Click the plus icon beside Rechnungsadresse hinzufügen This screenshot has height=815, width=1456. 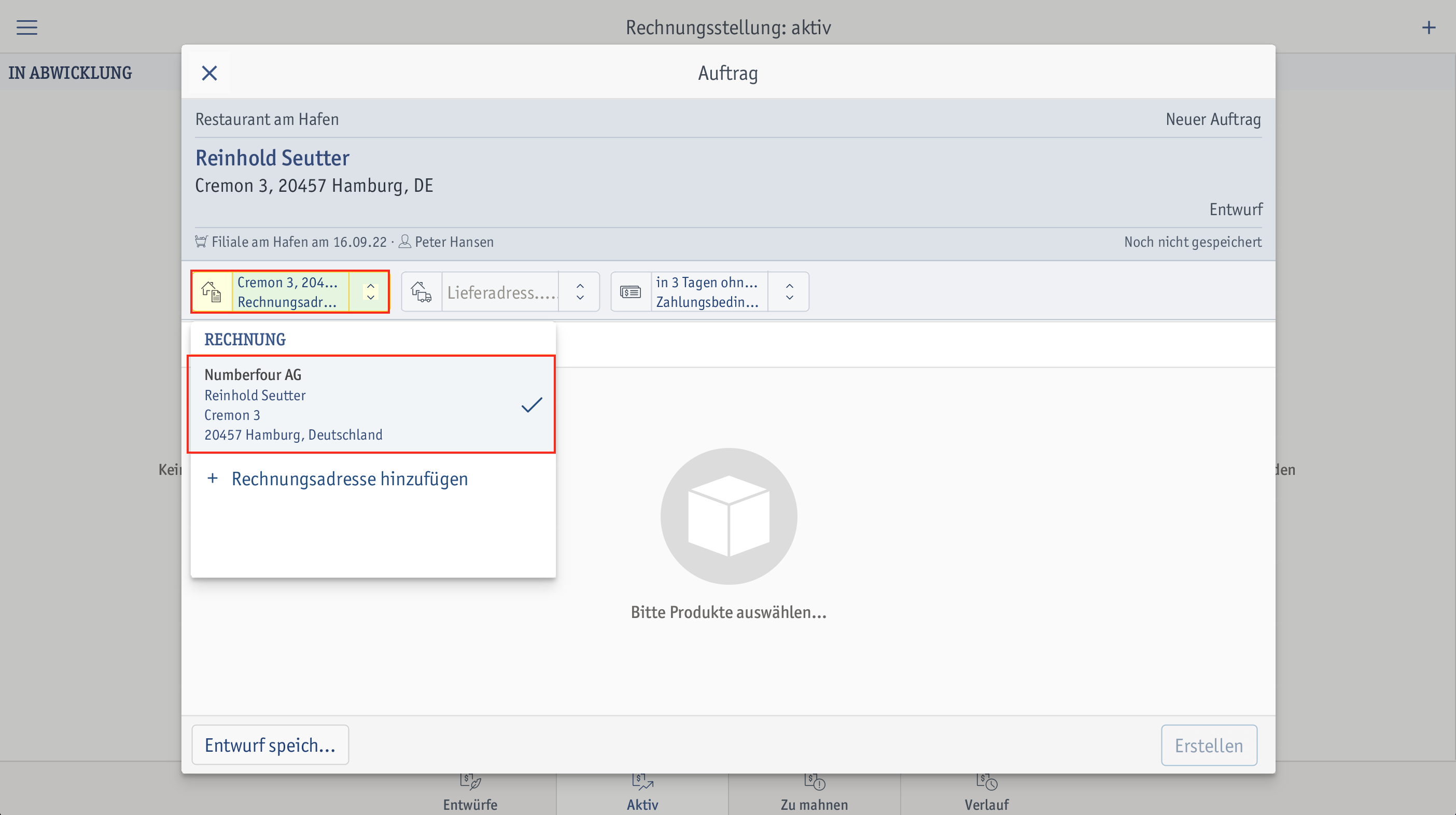click(x=213, y=478)
